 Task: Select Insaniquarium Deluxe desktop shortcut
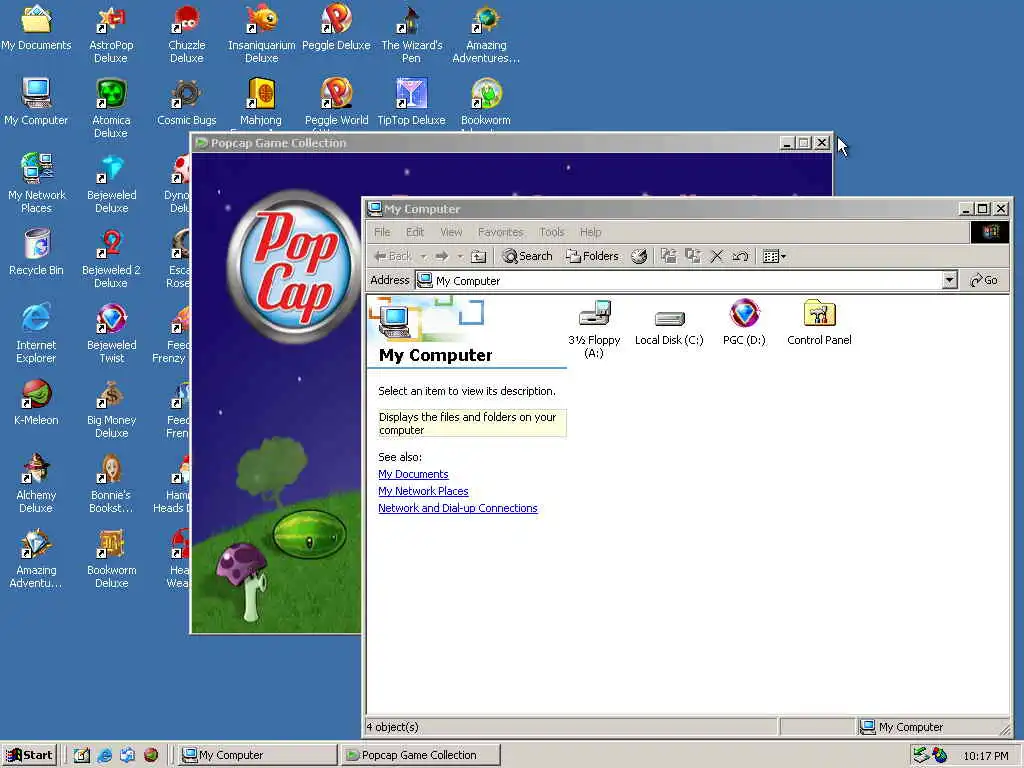[261, 35]
